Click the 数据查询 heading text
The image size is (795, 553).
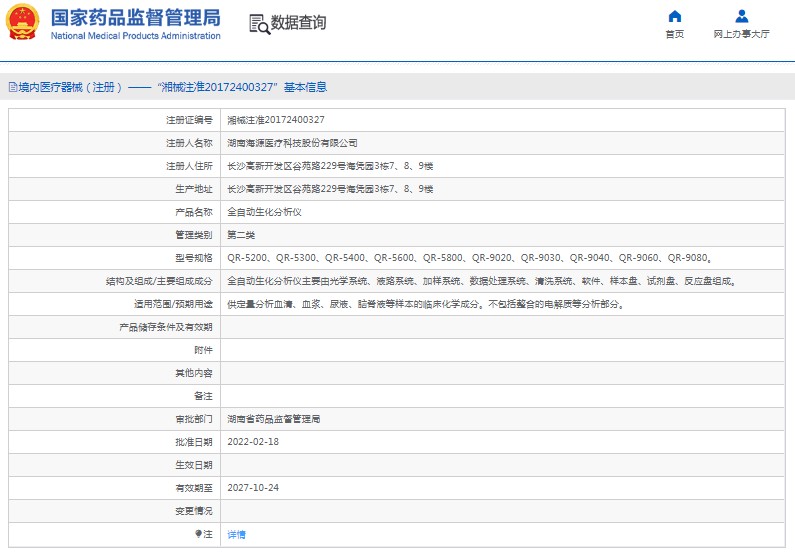tap(298, 22)
